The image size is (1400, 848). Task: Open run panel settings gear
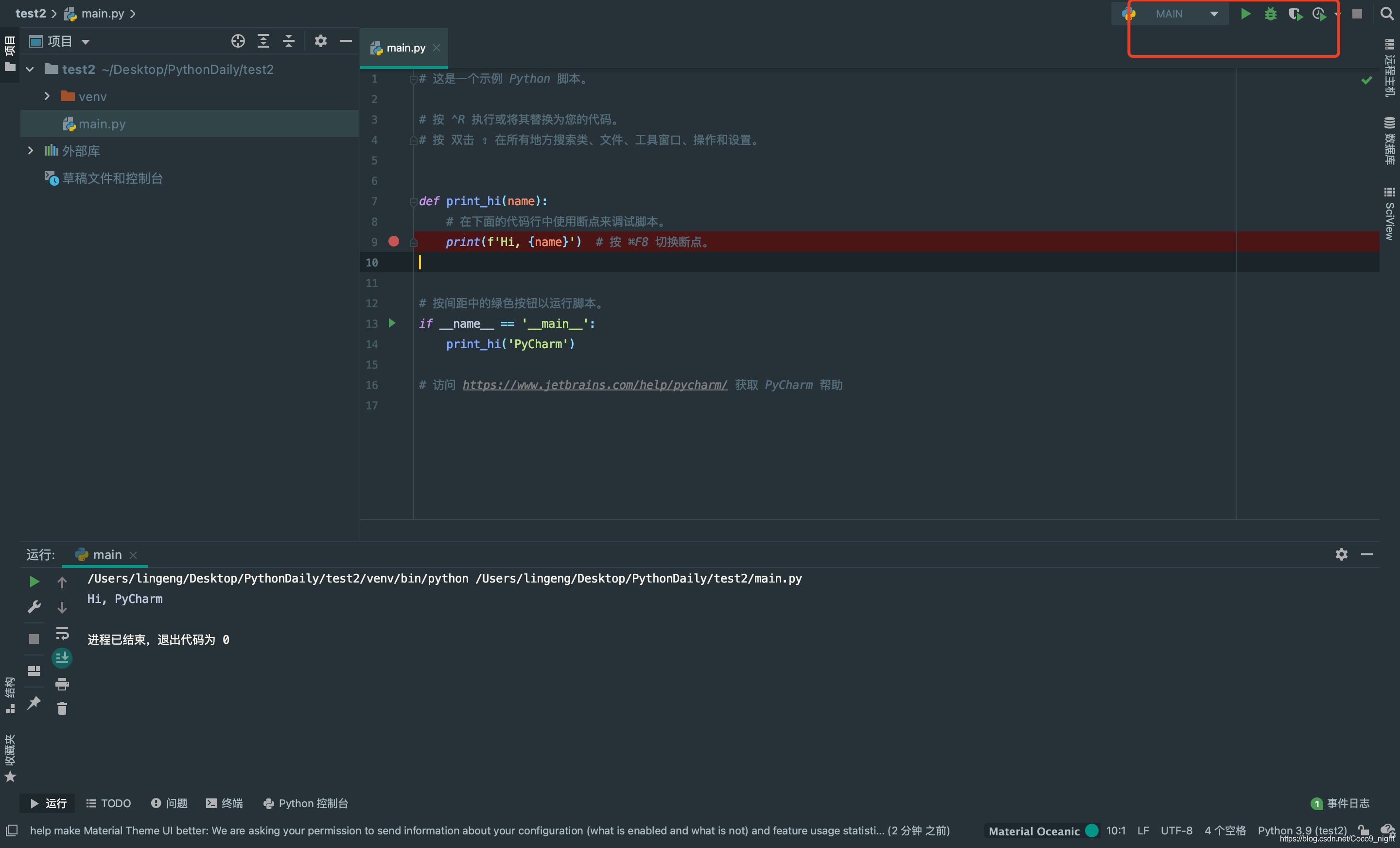point(1341,554)
